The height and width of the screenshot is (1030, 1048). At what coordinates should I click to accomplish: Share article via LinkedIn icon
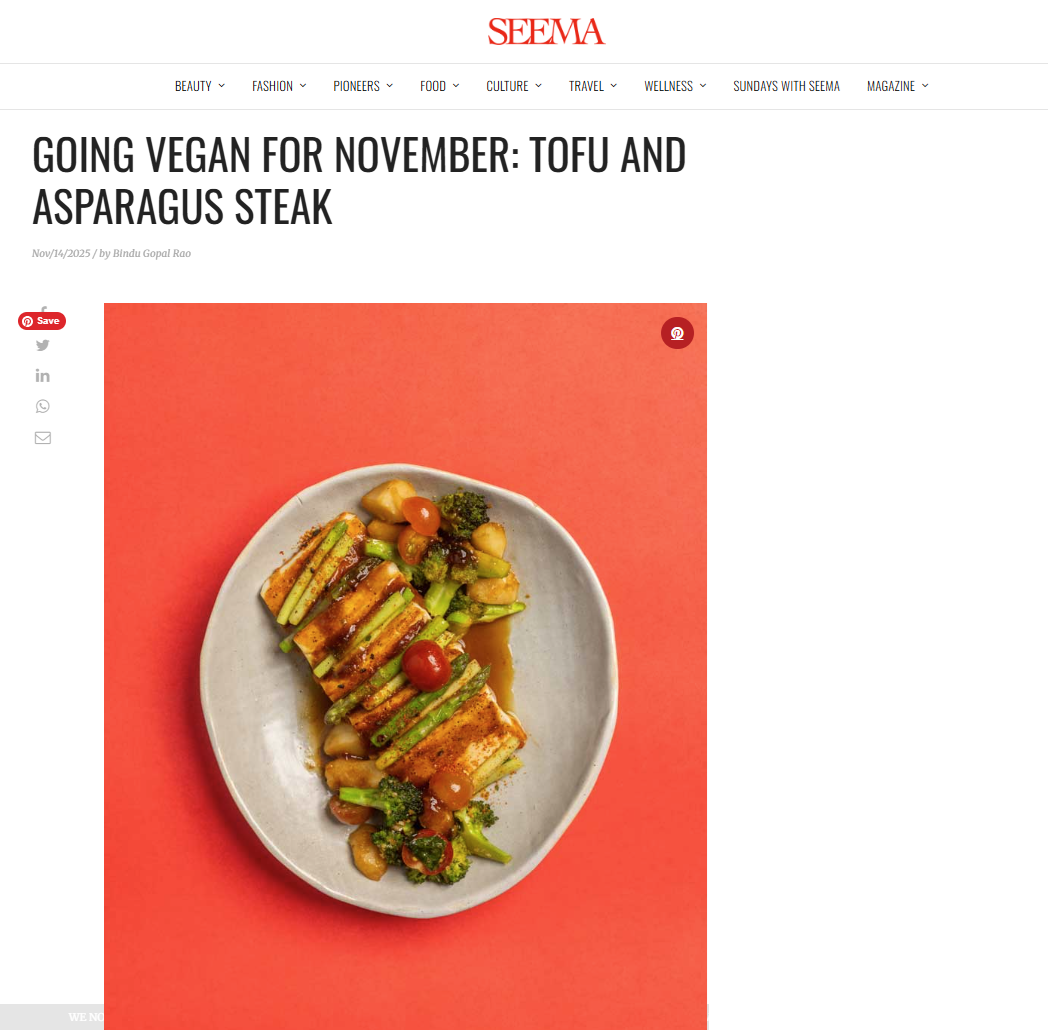coord(43,376)
